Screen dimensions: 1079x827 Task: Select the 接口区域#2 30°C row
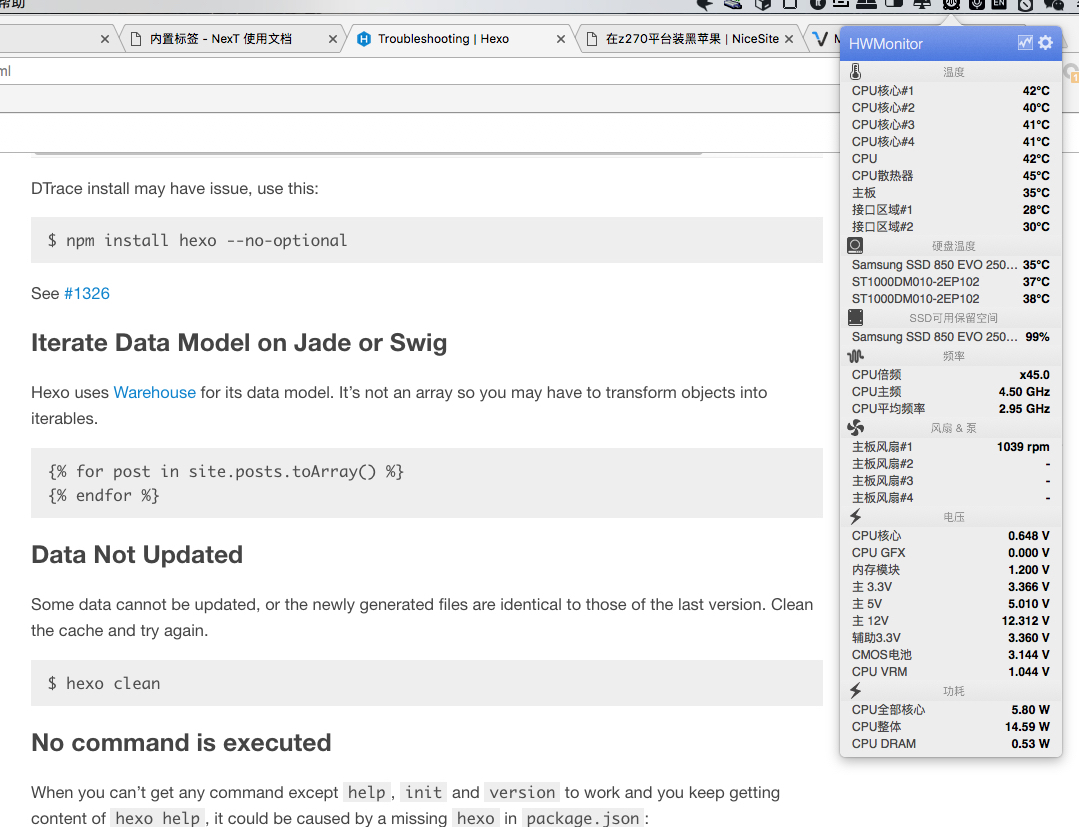tap(950, 226)
